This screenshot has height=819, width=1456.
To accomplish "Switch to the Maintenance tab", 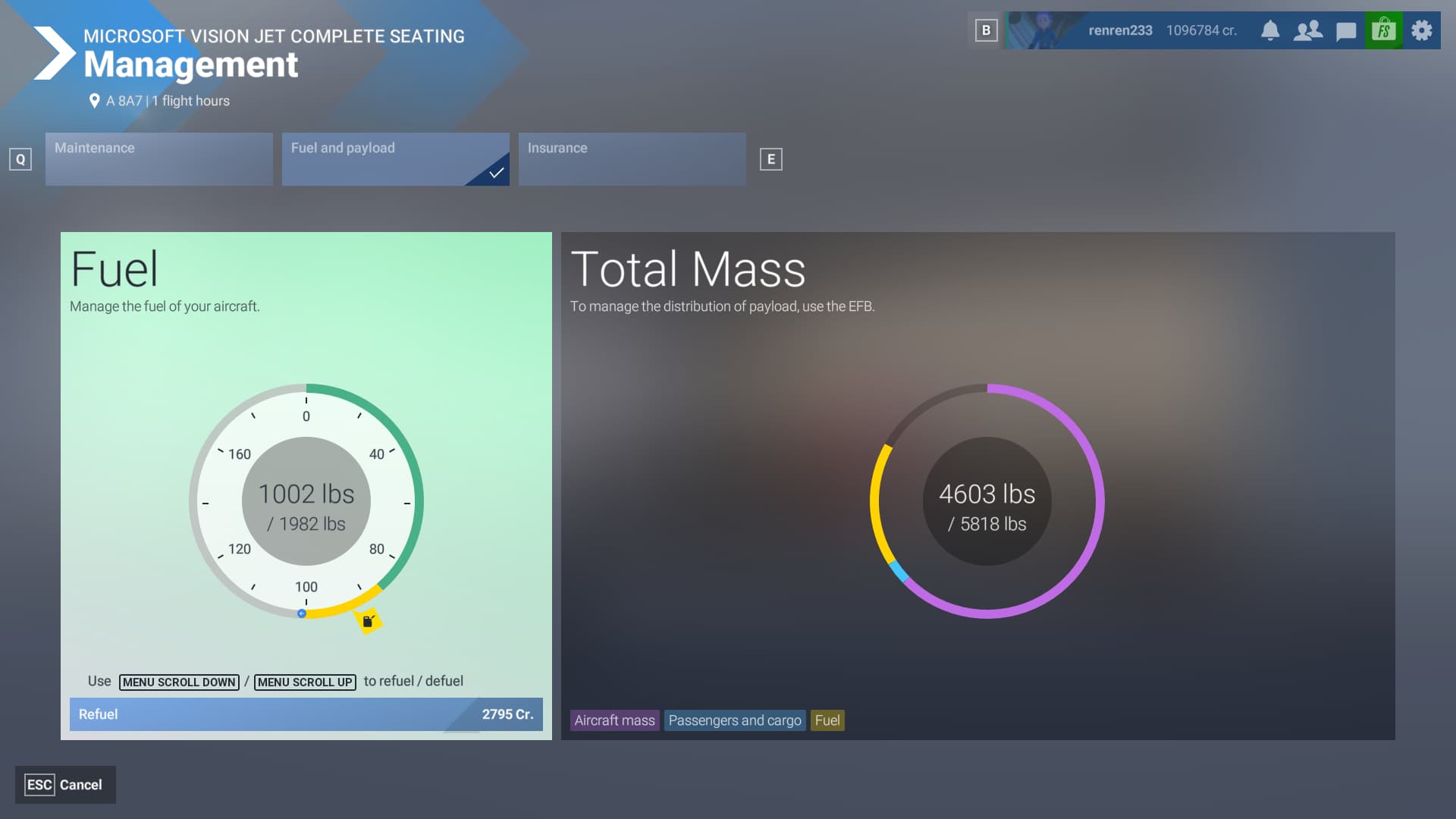I will point(158,158).
